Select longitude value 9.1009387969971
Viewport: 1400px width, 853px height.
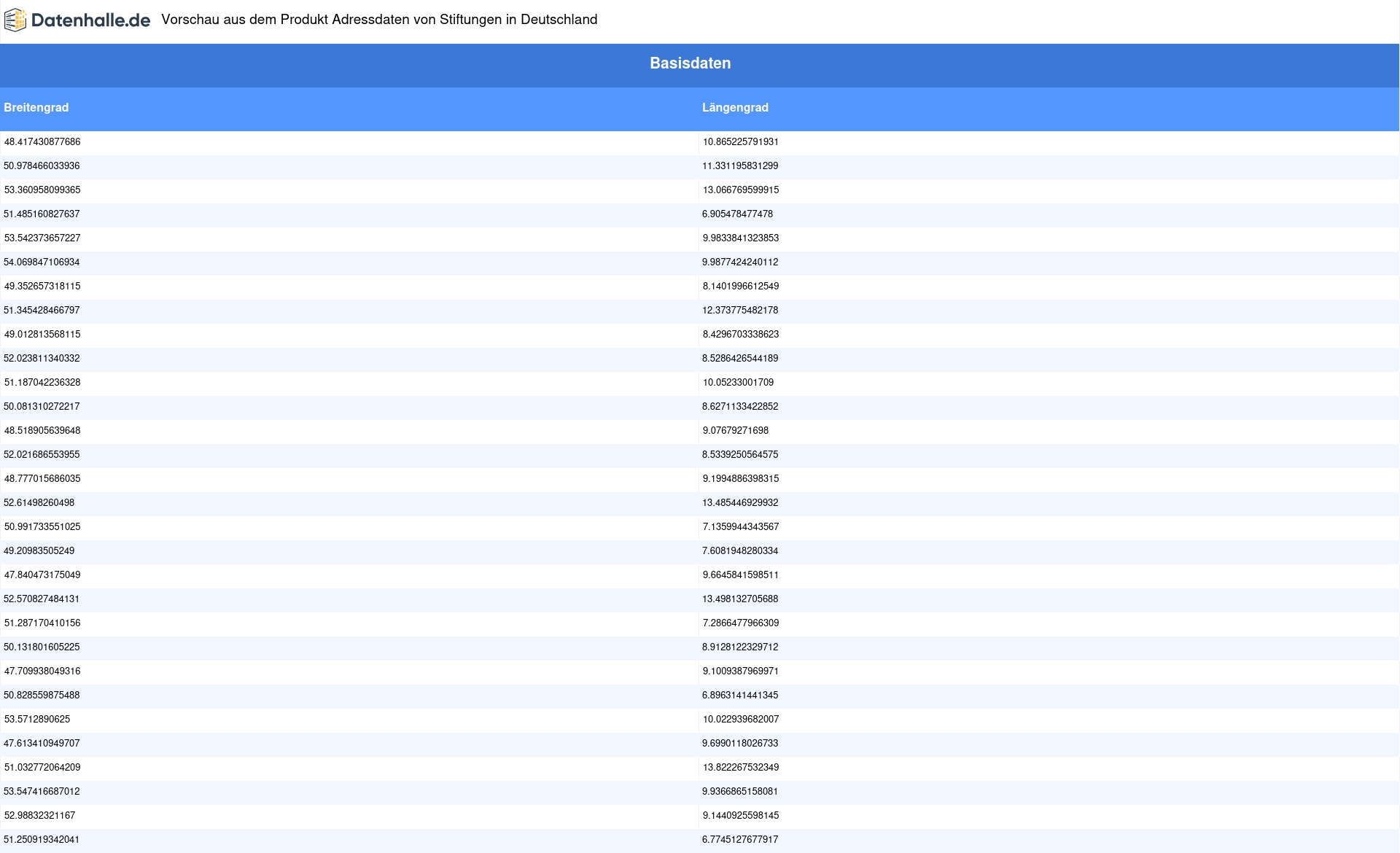741,671
